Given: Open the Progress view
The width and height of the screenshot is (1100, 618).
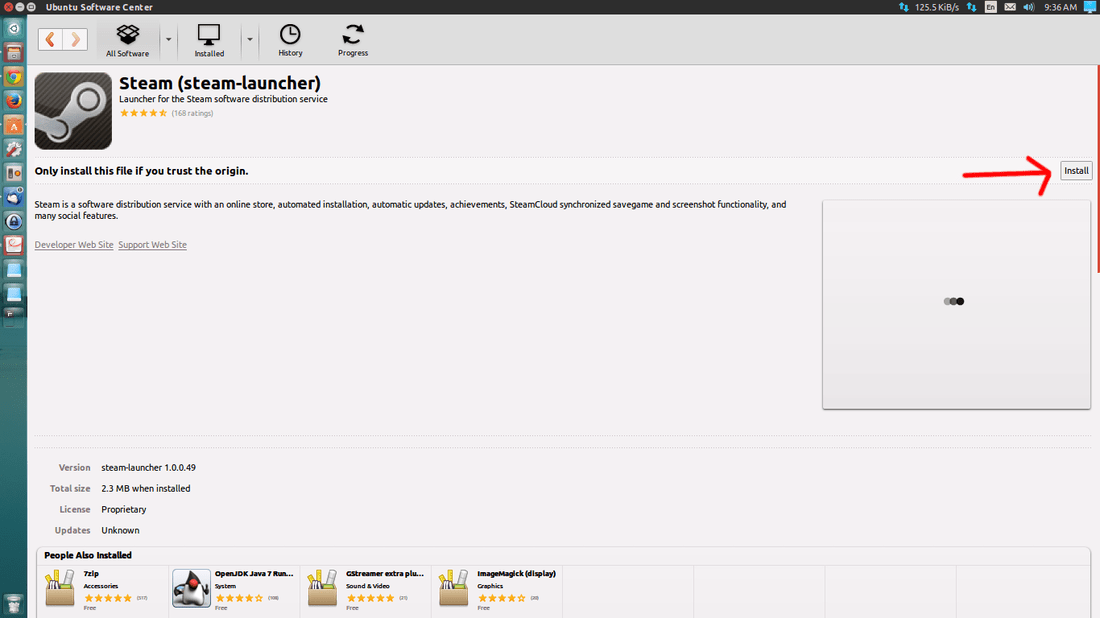Looking at the screenshot, I should 353,40.
